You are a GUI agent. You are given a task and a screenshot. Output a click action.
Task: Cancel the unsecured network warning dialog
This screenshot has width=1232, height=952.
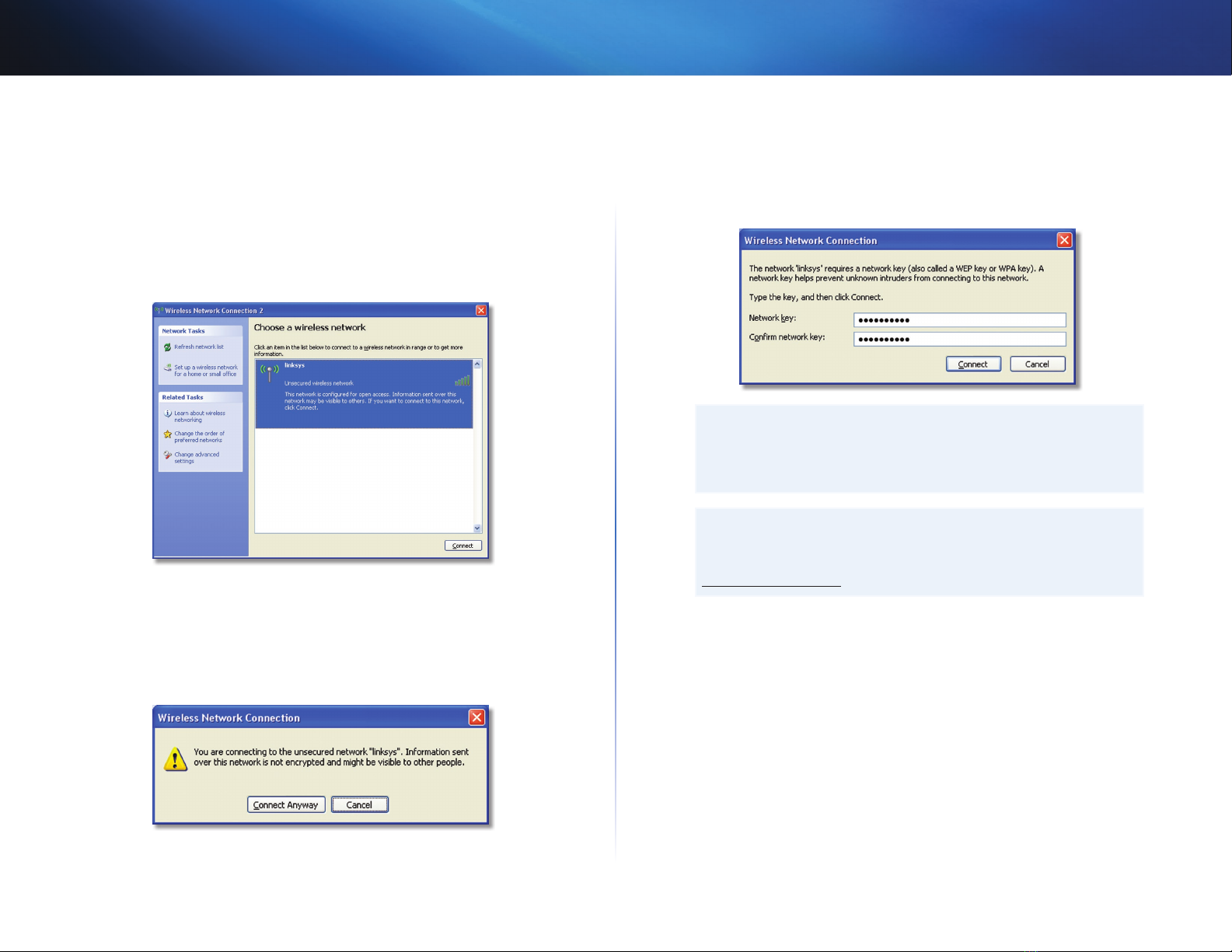point(359,805)
